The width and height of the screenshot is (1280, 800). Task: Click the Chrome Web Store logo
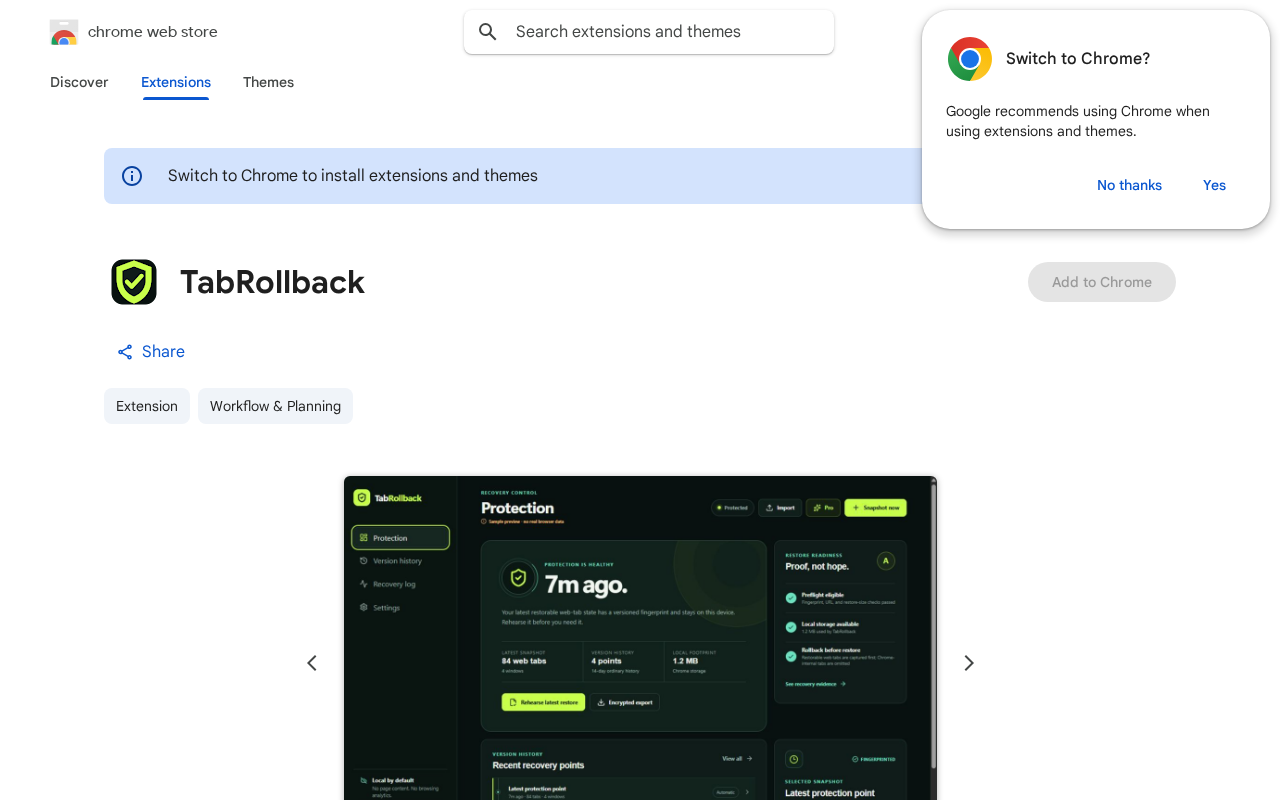pyautogui.click(x=64, y=32)
